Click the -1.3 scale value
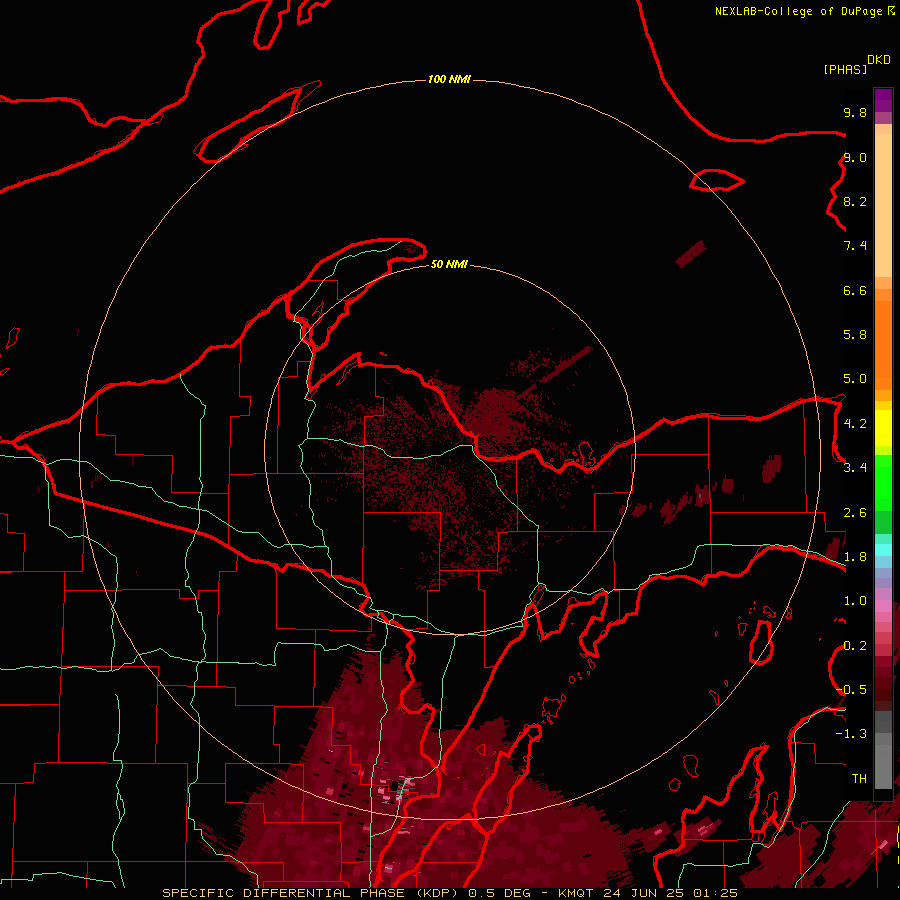This screenshot has width=900, height=900. 851,734
